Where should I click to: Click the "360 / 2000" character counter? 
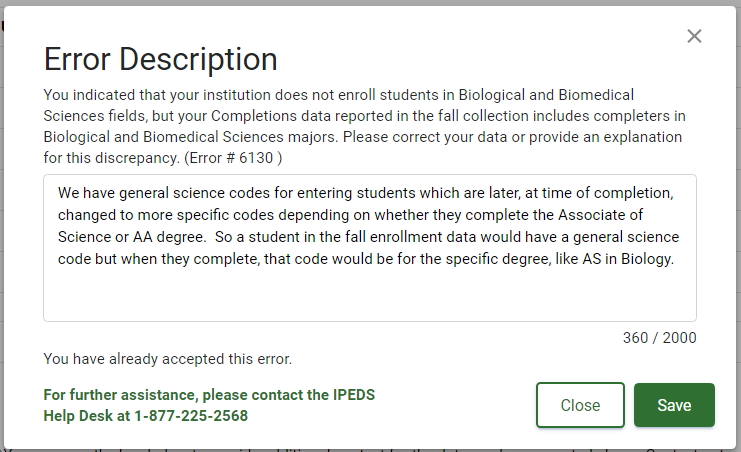coord(659,338)
